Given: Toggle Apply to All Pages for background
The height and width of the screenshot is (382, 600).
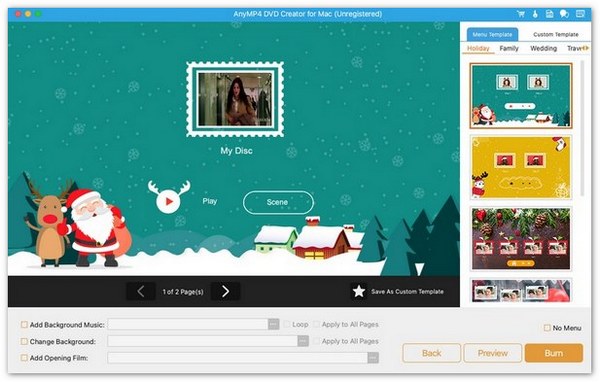Looking at the screenshot, I should pos(316,341).
